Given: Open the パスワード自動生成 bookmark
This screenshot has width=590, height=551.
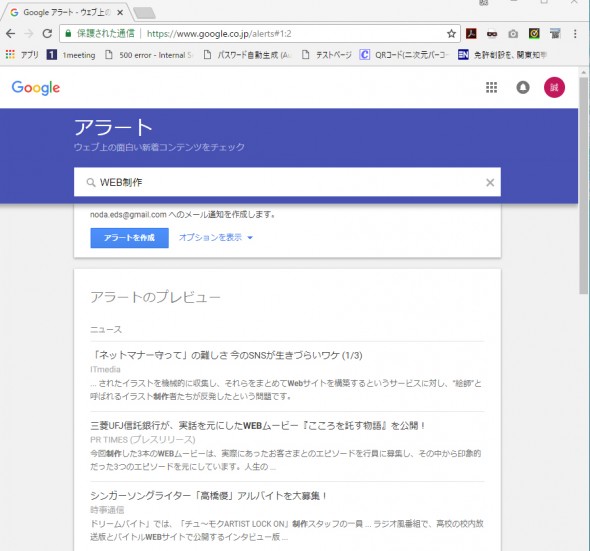Looking at the screenshot, I should [x=247, y=55].
